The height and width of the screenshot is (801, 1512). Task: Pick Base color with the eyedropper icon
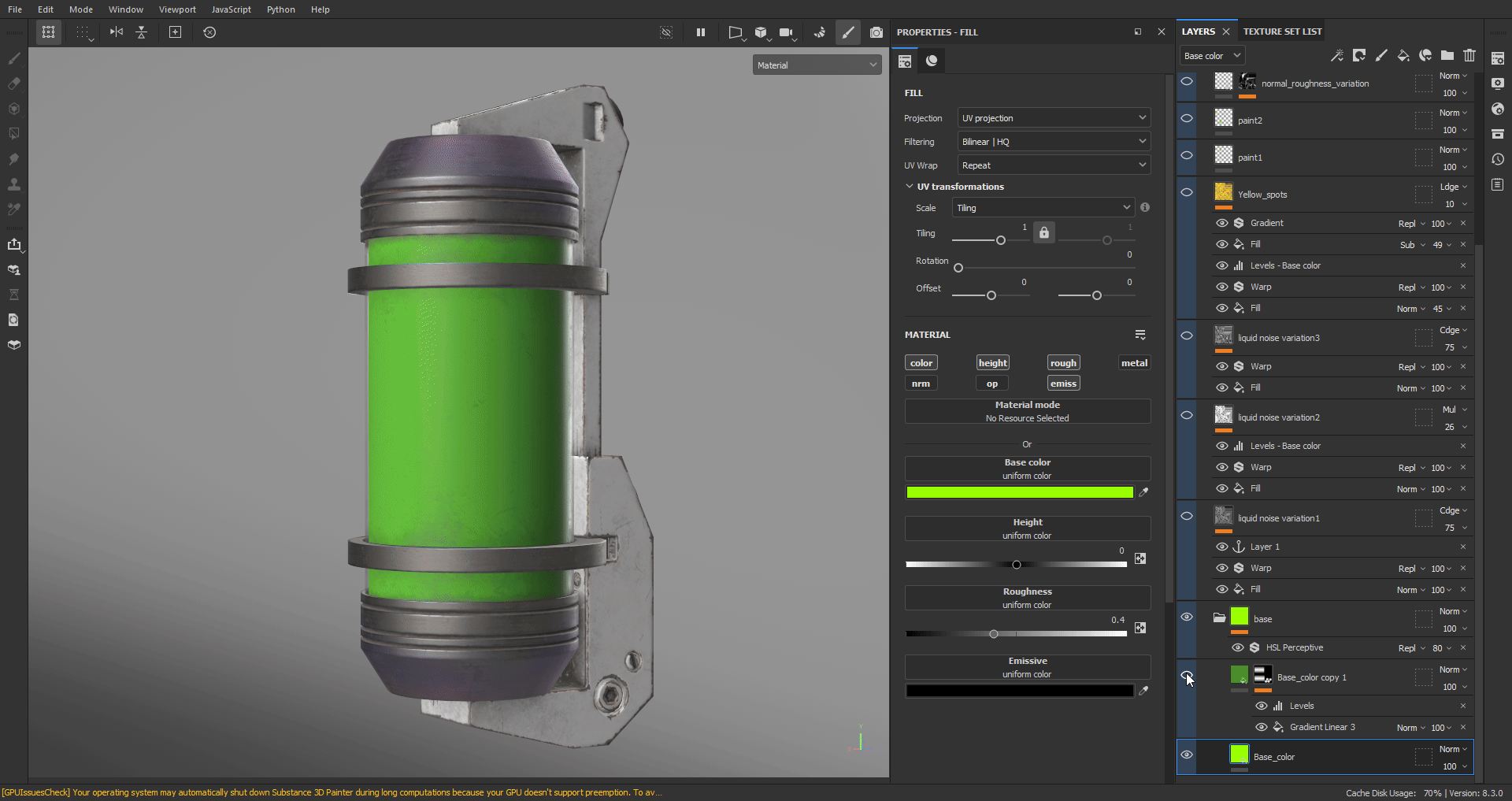pyautogui.click(x=1143, y=492)
